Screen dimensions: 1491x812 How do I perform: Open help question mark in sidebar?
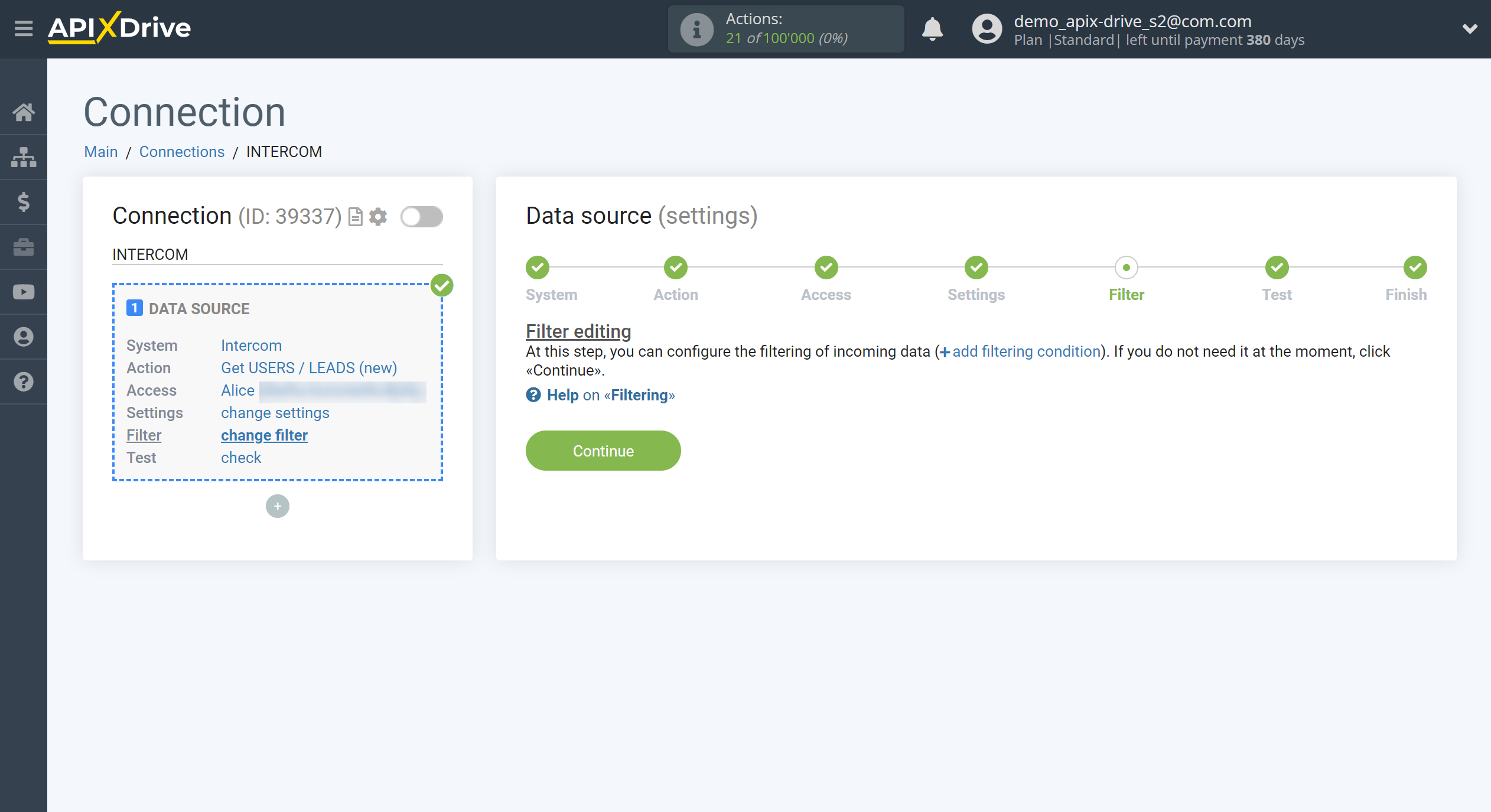[24, 381]
